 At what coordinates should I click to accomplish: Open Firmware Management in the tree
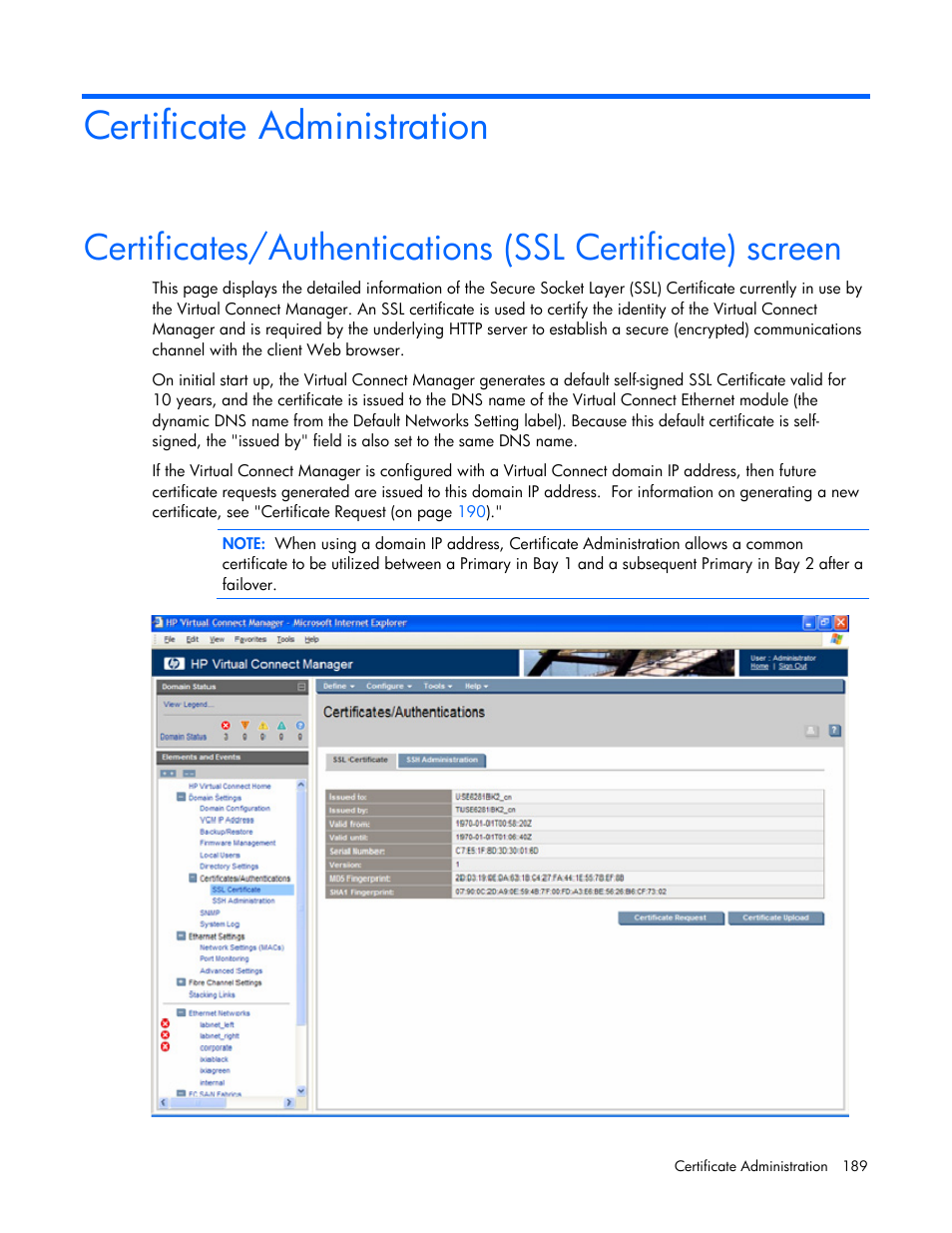(238, 843)
